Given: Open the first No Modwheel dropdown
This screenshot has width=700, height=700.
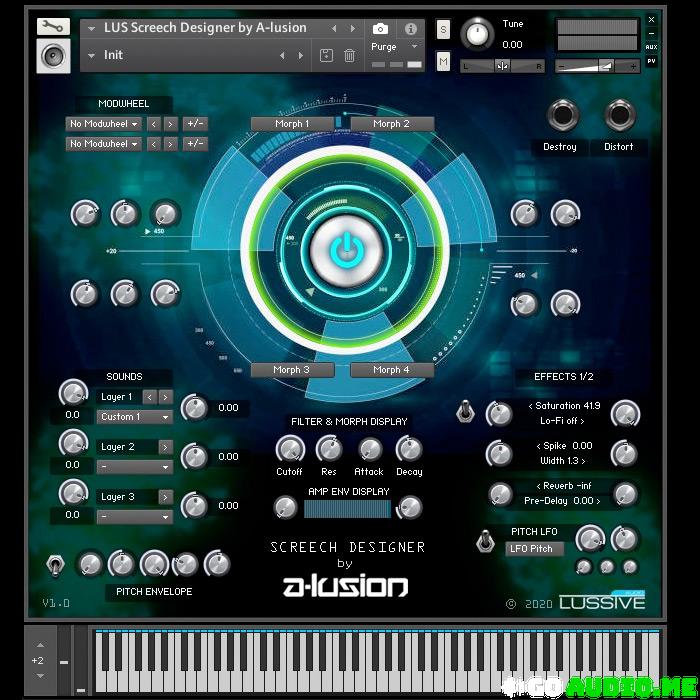Looking at the screenshot, I should coord(104,124).
